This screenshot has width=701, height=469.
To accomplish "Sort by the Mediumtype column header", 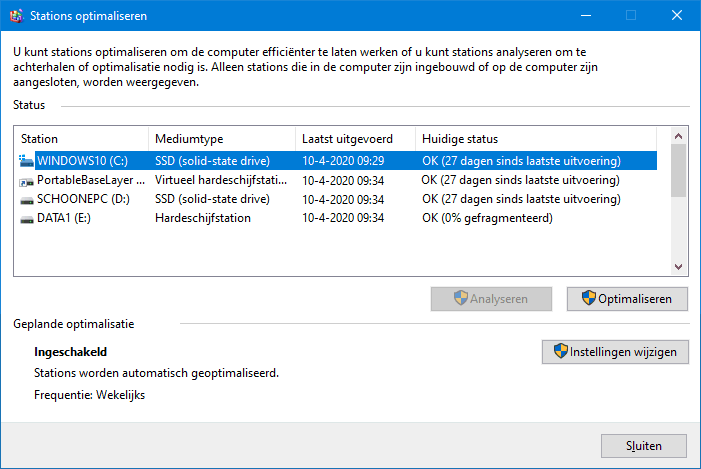I will [x=222, y=139].
